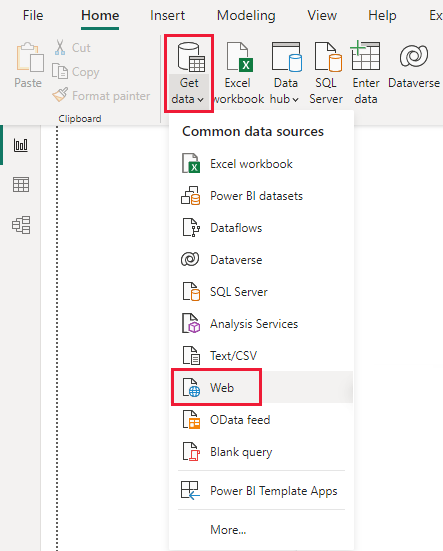This screenshot has height=551, width=443.
Task: Select Dataverse in the dropdown list
Action: click(261, 260)
